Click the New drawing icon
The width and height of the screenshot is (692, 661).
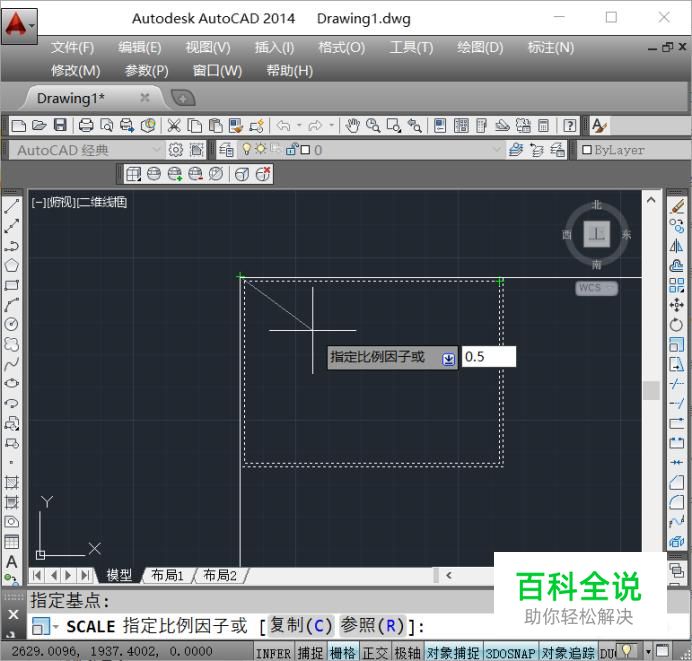click(x=18, y=126)
